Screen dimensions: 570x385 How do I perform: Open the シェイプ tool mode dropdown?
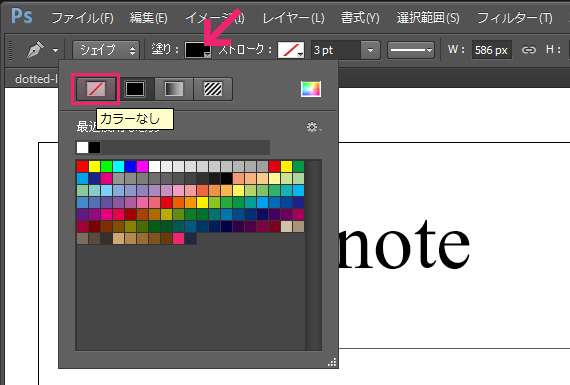tap(106, 50)
